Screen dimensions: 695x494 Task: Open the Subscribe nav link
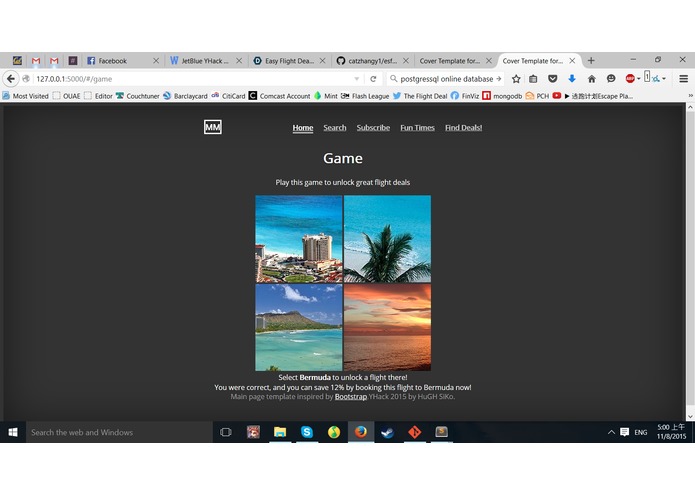coord(373,128)
